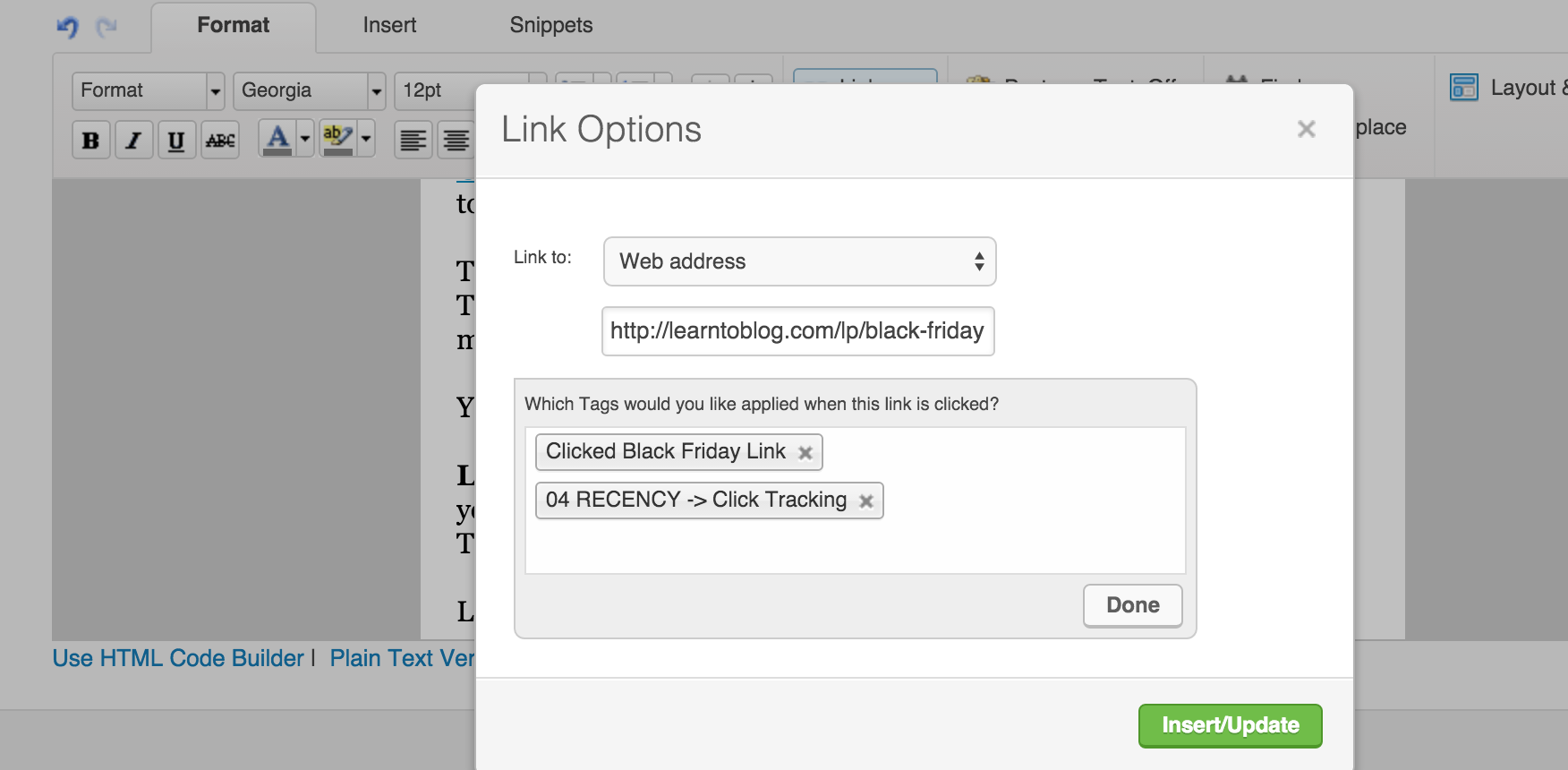Open the Link to Web address dropdown
The image size is (1568, 770).
pos(800,261)
